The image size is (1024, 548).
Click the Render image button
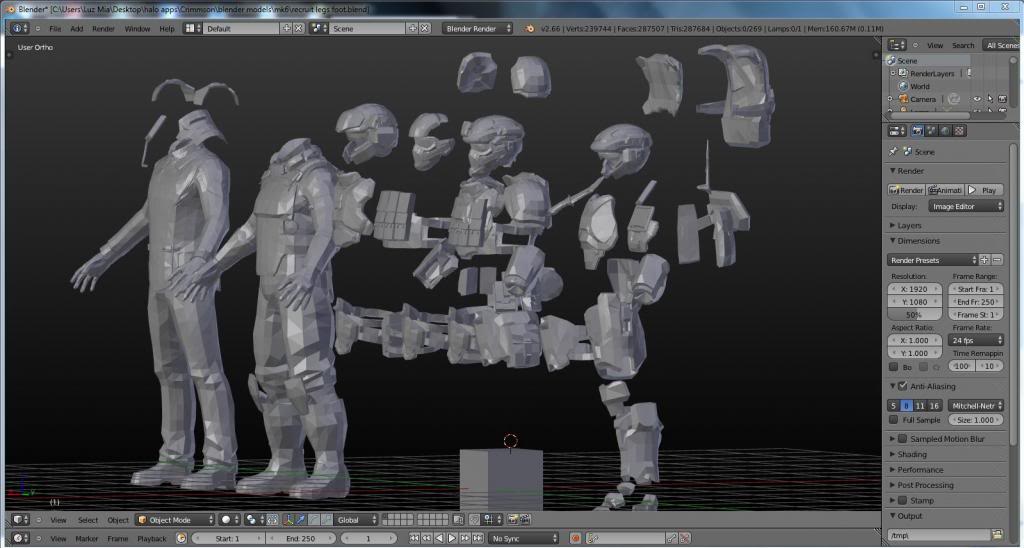point(906,190)
